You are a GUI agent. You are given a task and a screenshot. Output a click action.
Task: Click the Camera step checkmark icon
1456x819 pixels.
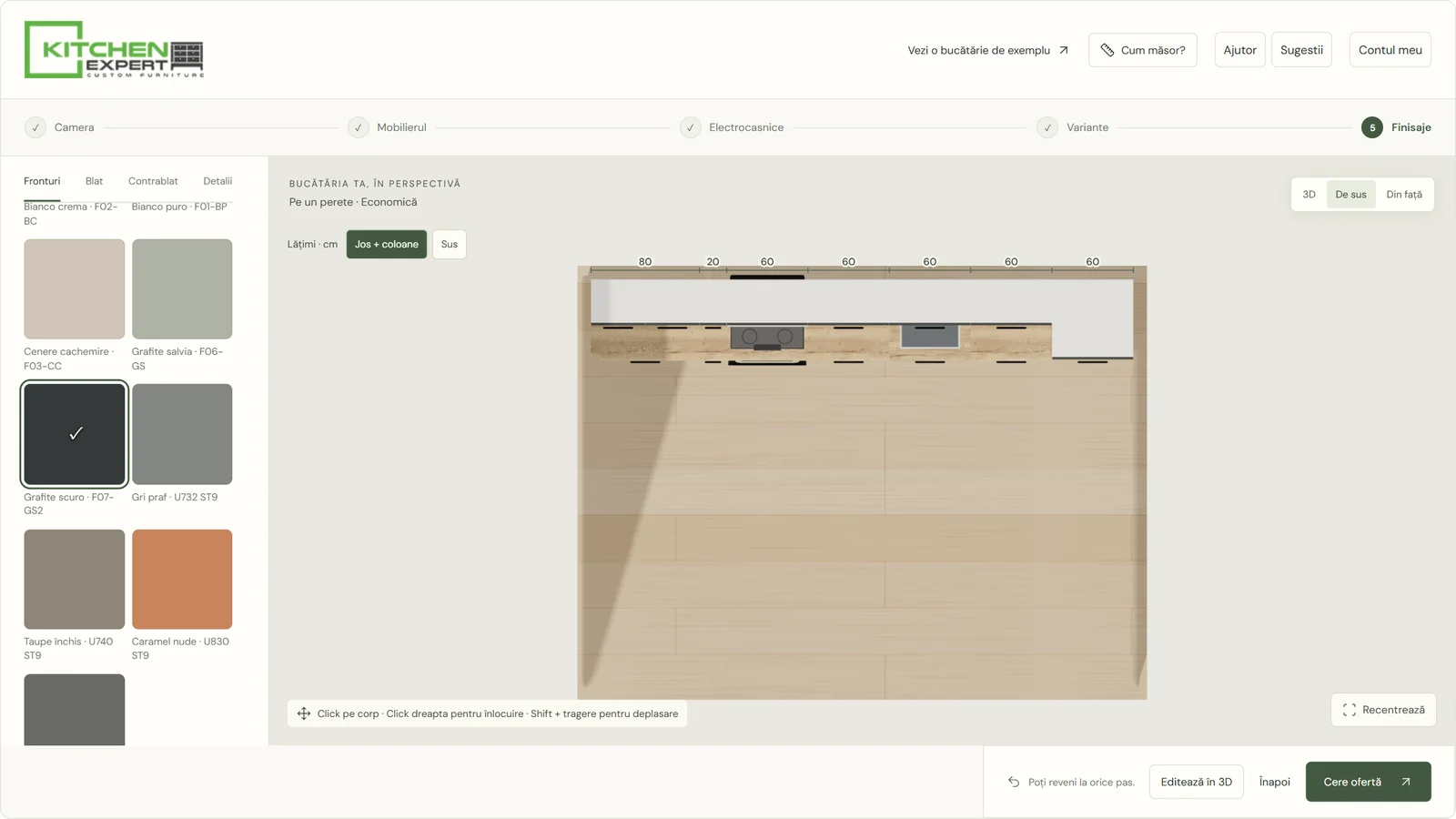coord(35,127)
